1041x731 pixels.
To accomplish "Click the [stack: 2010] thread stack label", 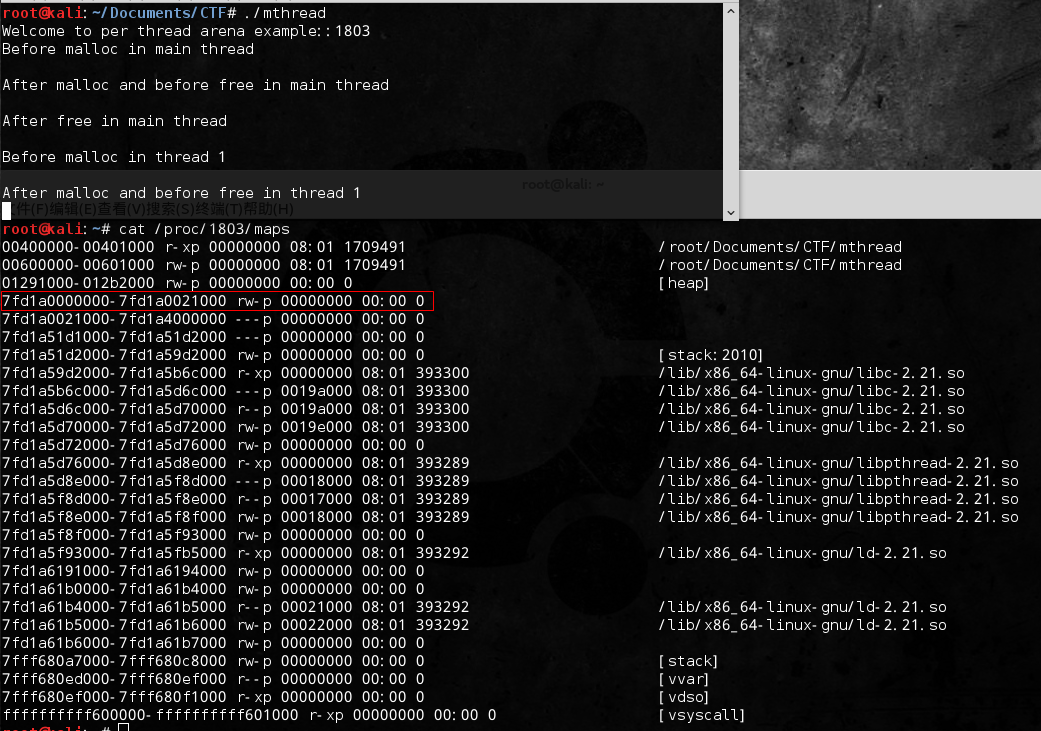I will point(710,355).
